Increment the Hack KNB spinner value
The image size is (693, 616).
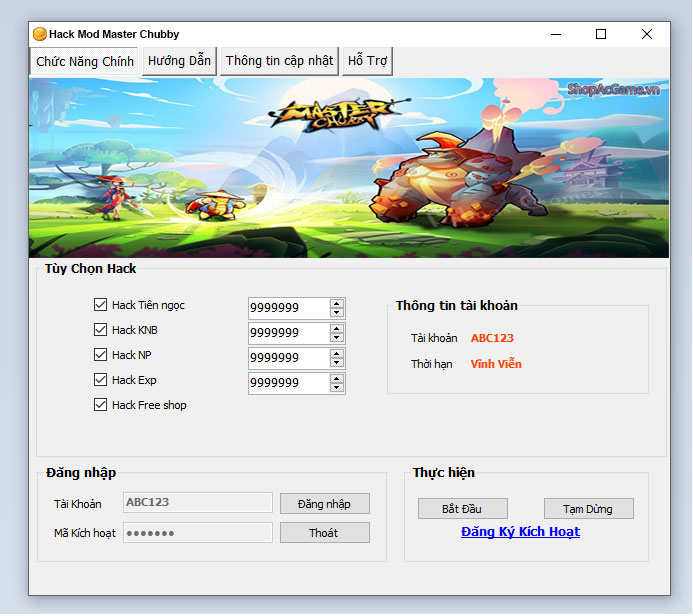pos(337,329)
